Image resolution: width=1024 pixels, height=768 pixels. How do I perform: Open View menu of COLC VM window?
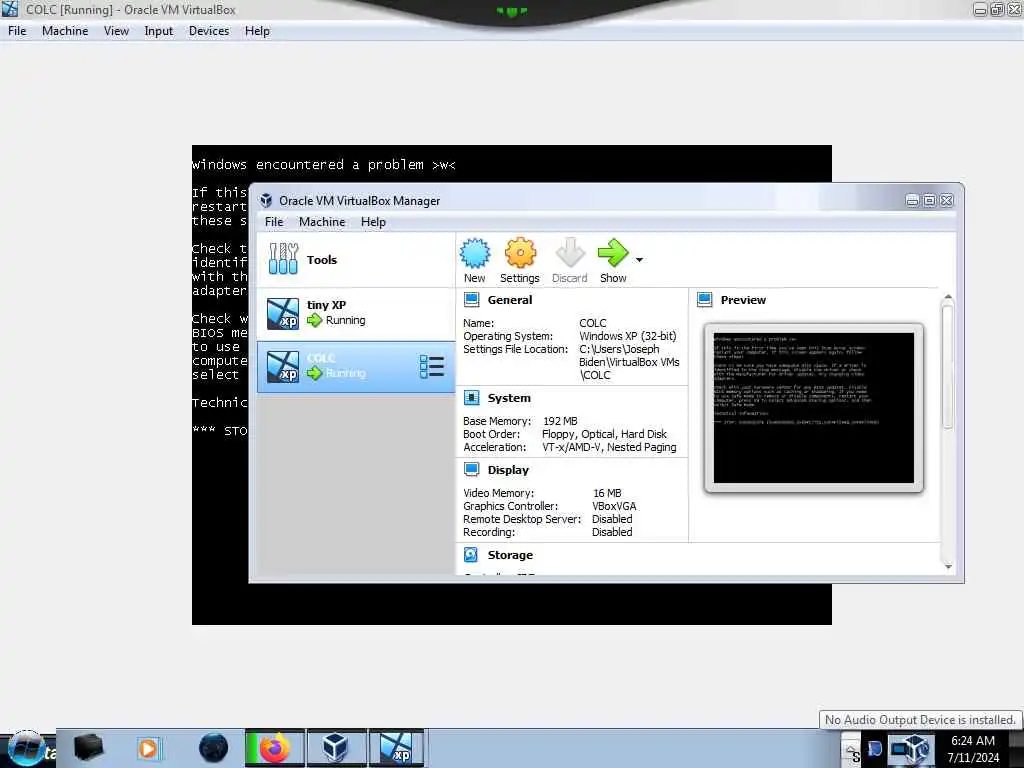(x=116, y=31)
